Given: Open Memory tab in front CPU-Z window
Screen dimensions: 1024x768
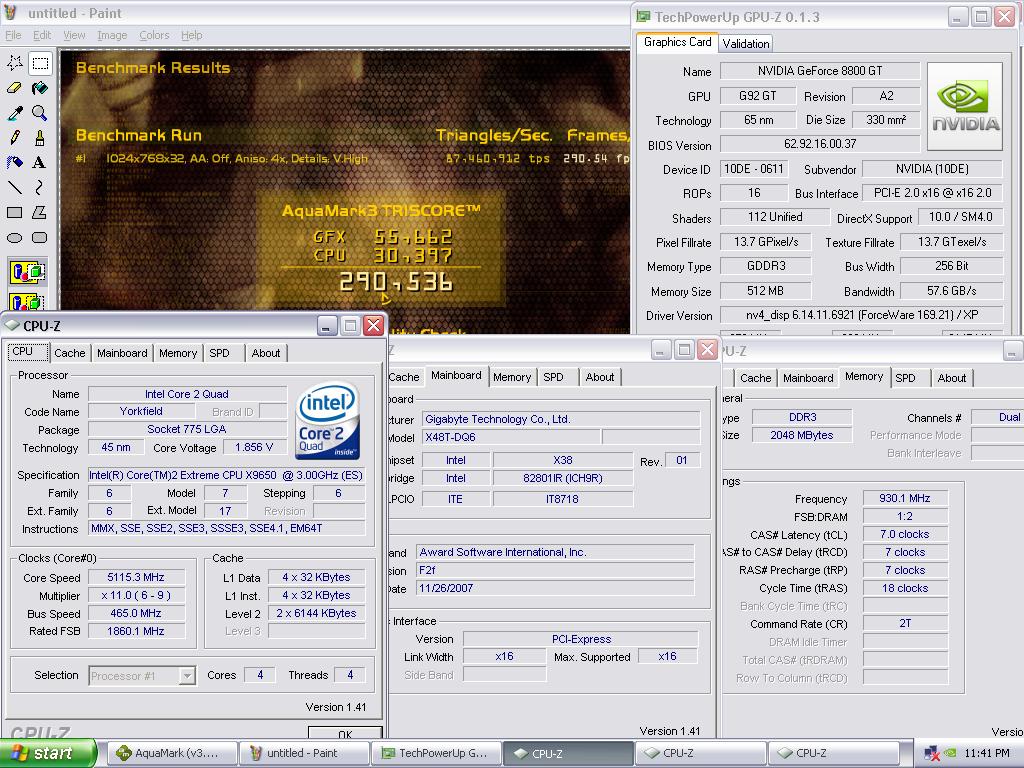Looking at the screenshot, I should click(x=178, y=353).
